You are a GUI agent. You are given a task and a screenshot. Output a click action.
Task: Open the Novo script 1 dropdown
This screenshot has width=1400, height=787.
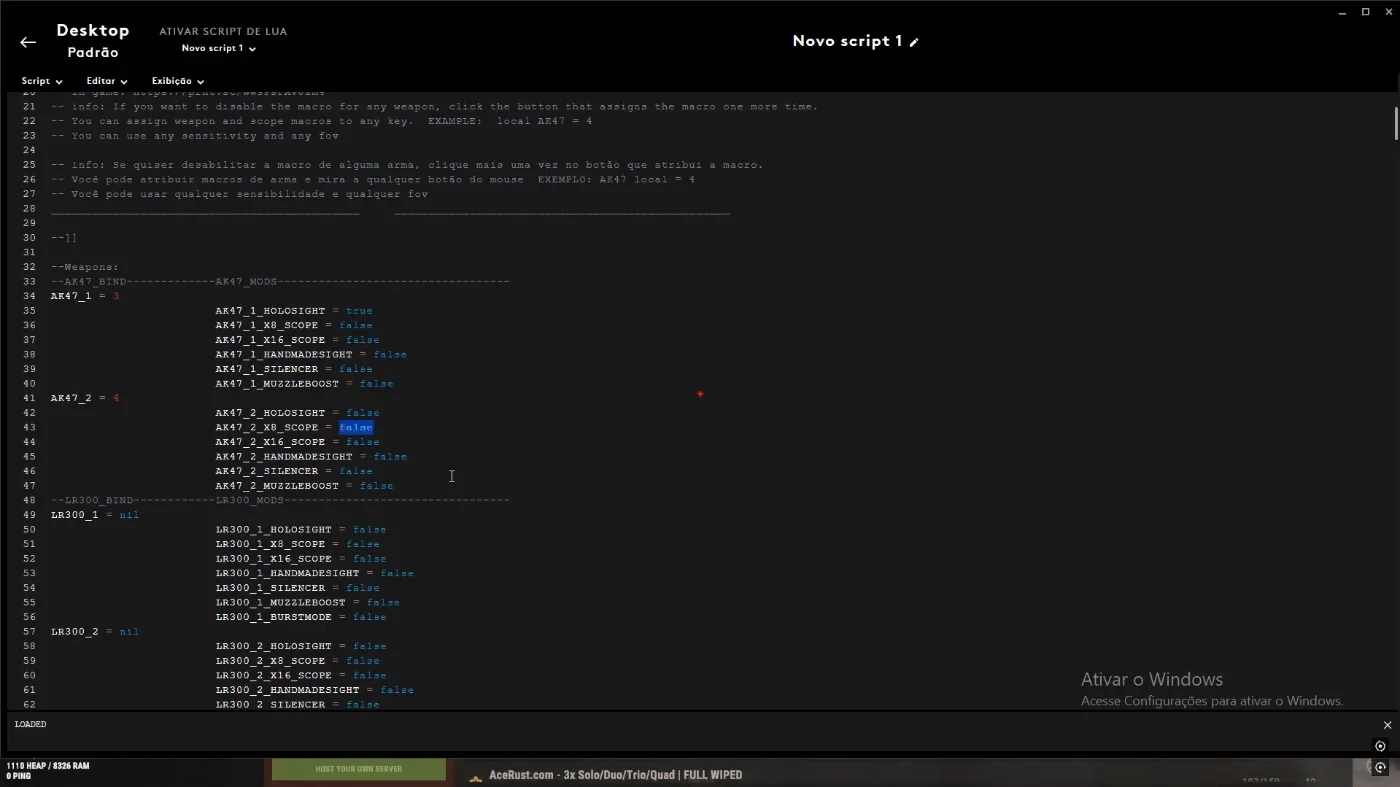[x=219, y=48]
